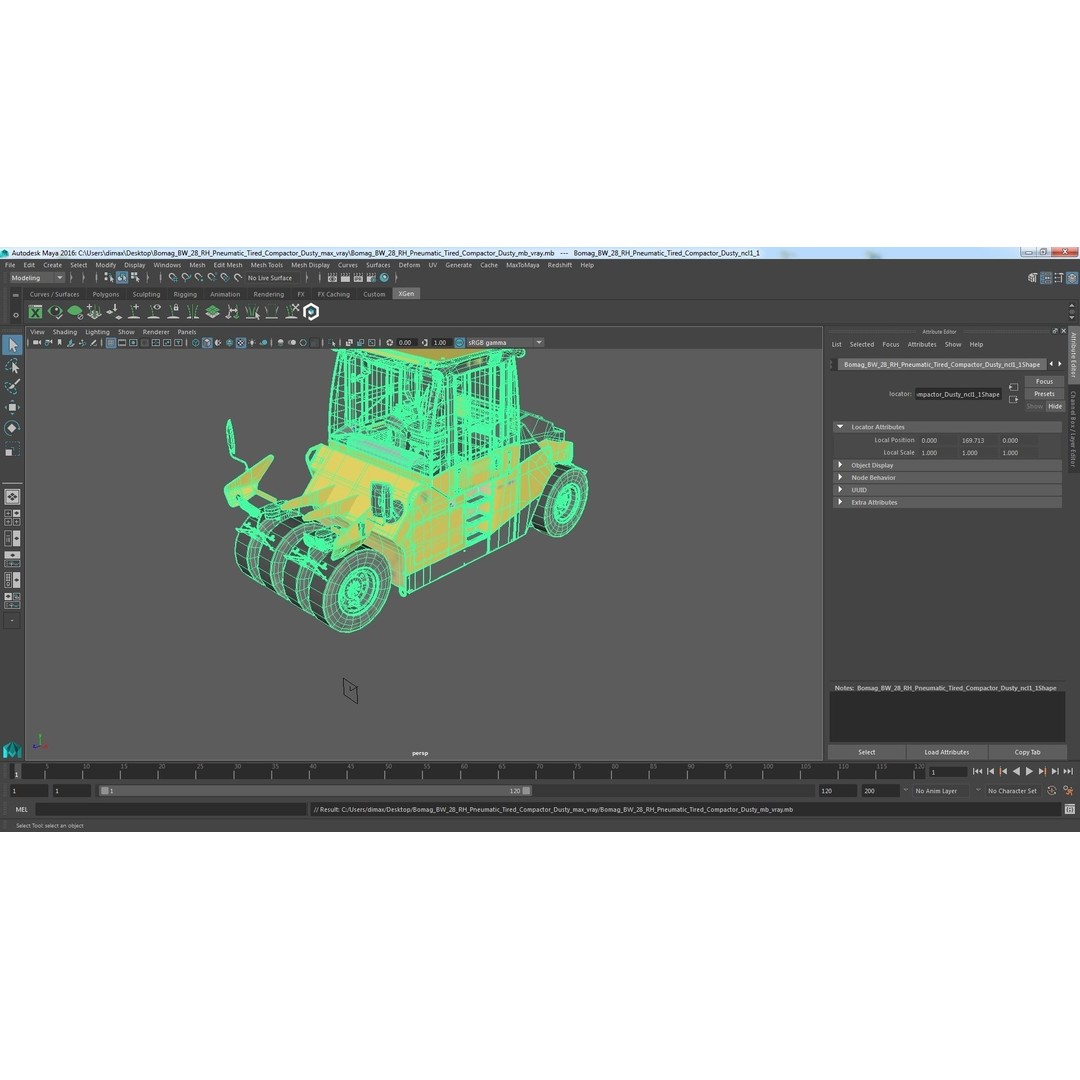
Task: Open No Anim Layer dropdown
Action: [x=942, y=791]
